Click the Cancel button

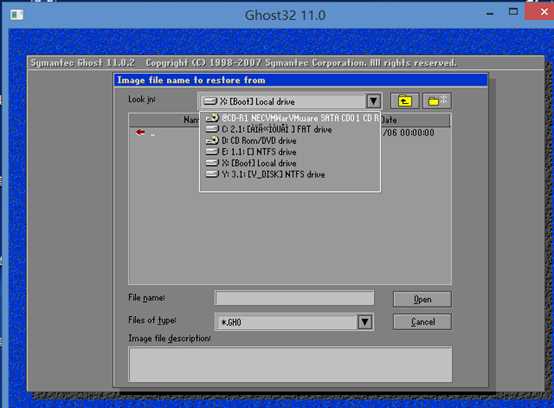(x=422, y=322)
